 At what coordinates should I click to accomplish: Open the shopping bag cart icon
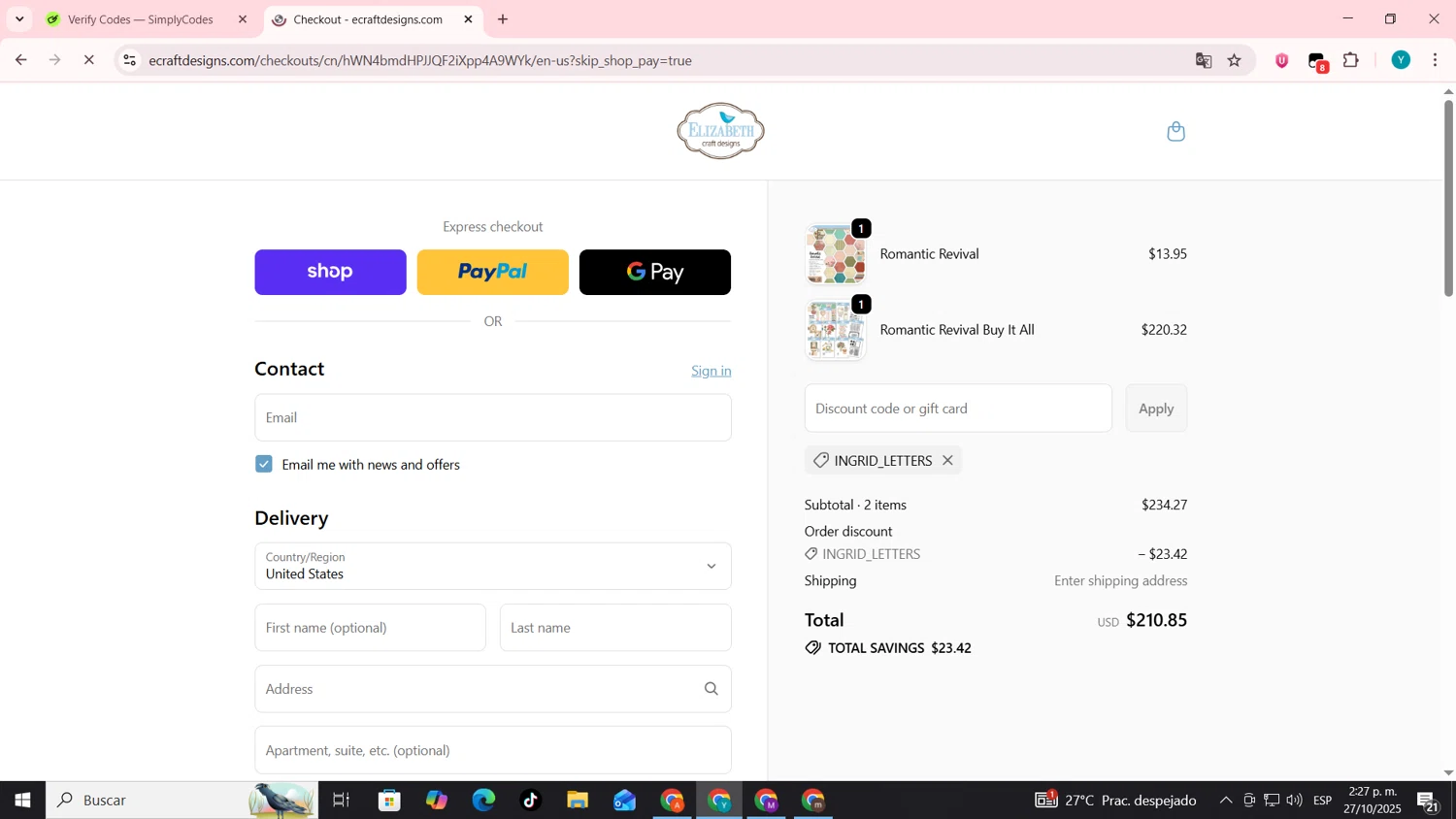click(x=1175, y=131)
